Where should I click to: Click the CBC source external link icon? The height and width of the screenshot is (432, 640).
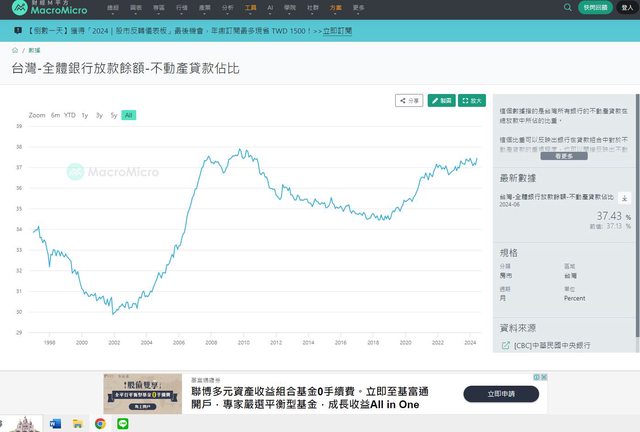505,345
